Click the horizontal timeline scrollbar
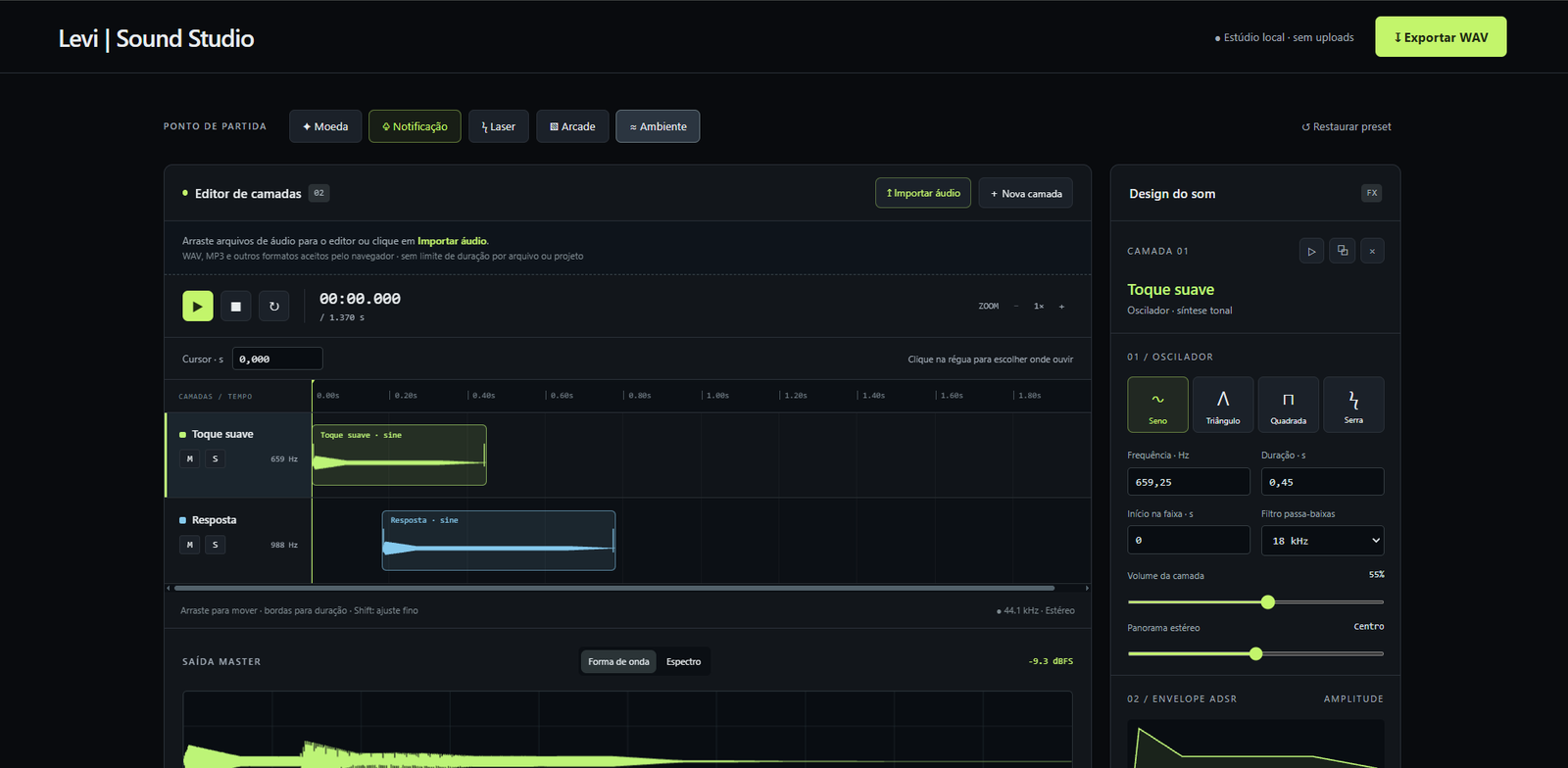The width and height of the screenshot is (1568, 768). pos(614,588)
